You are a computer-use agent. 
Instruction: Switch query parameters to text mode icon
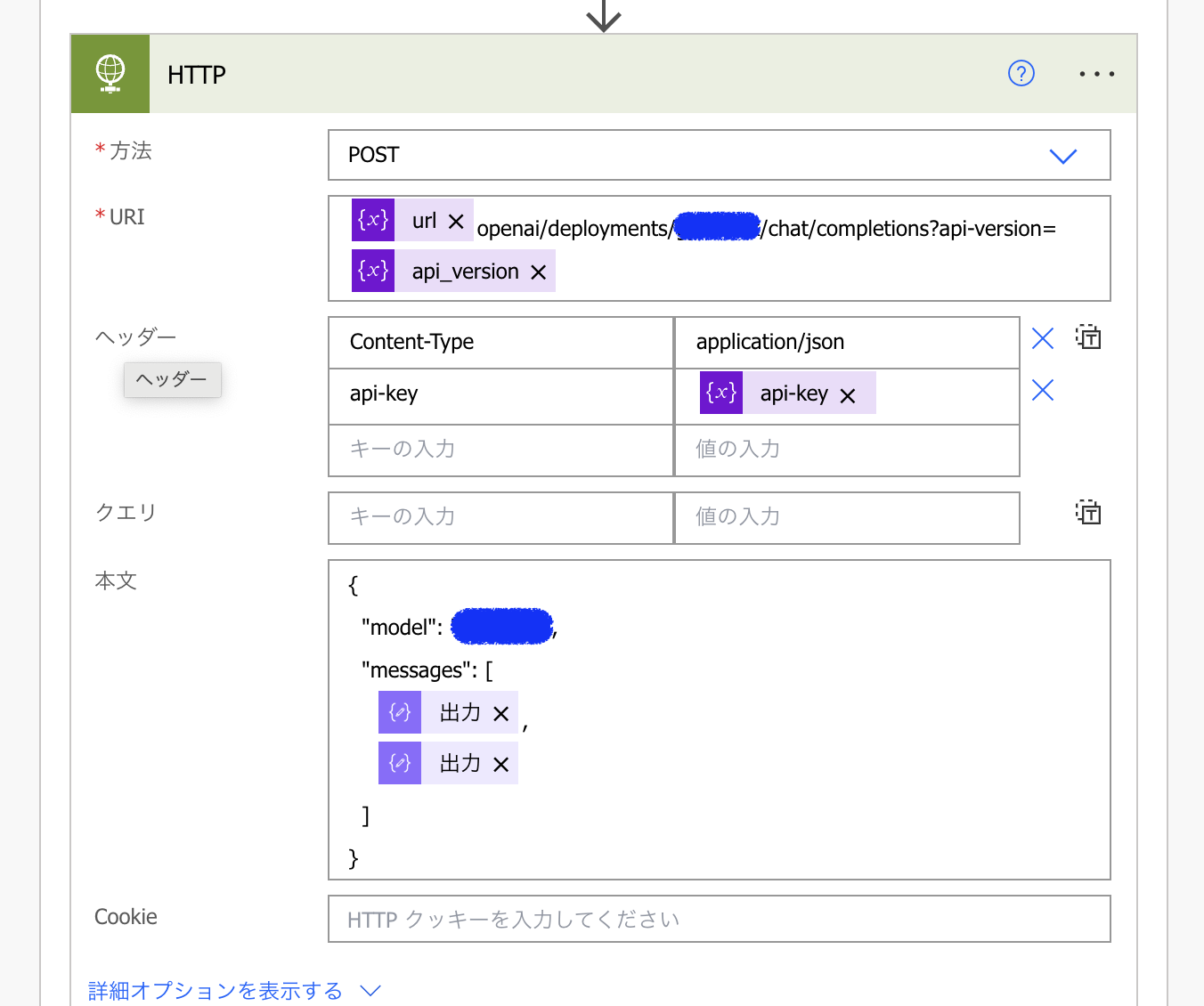(x=1088, y=512)
